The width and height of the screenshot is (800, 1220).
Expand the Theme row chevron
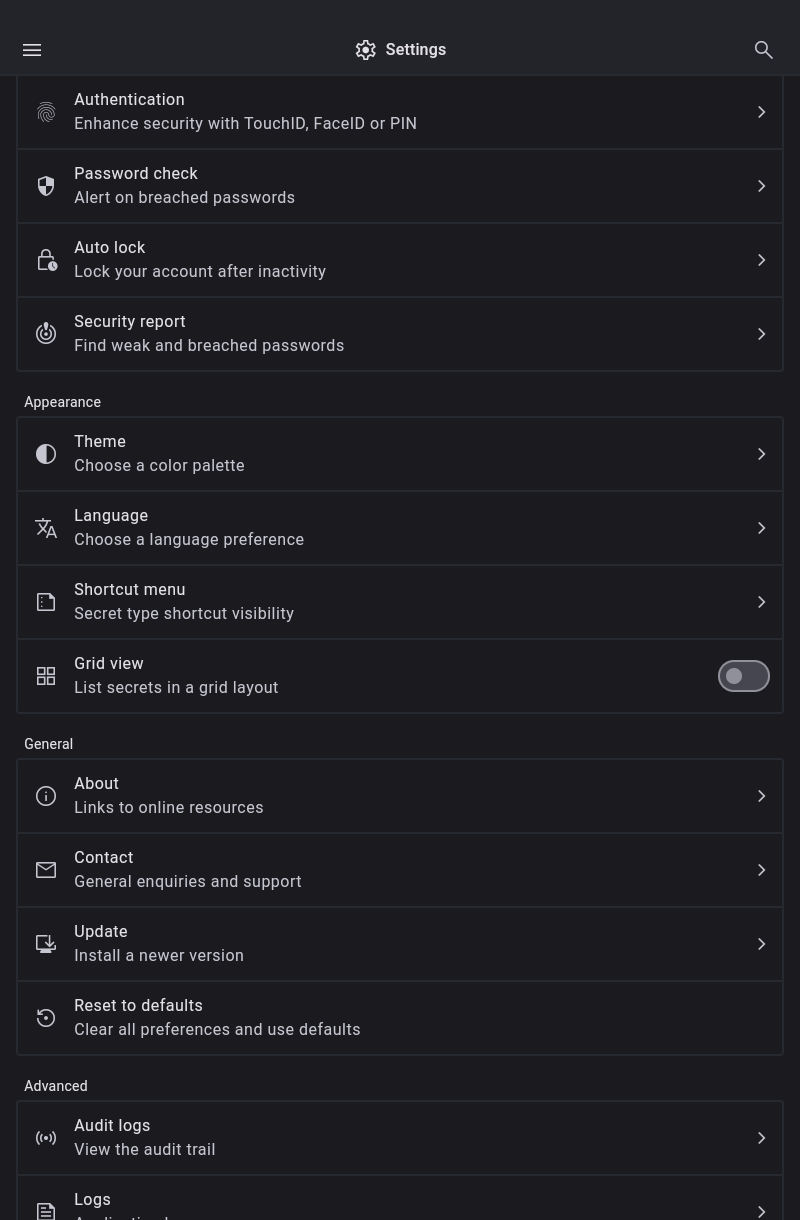(x=761, y=454)
